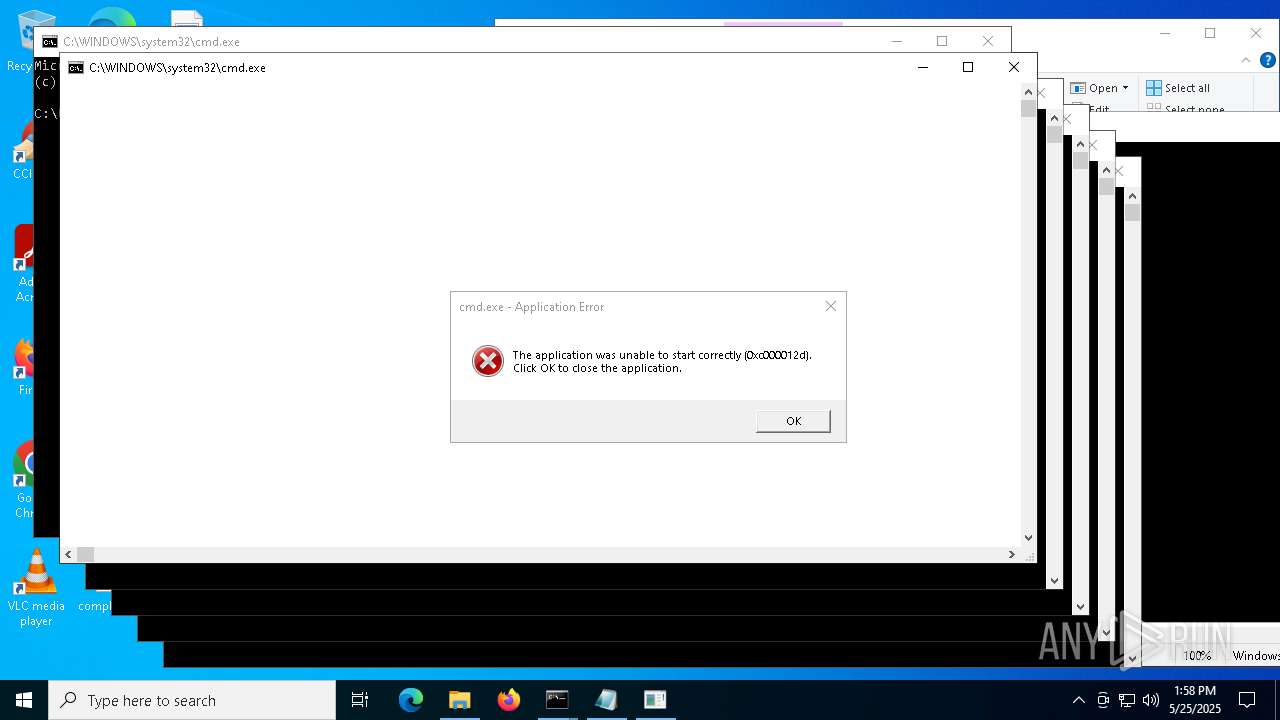Open the notepad-style taskbar app icon

point(606,700)
